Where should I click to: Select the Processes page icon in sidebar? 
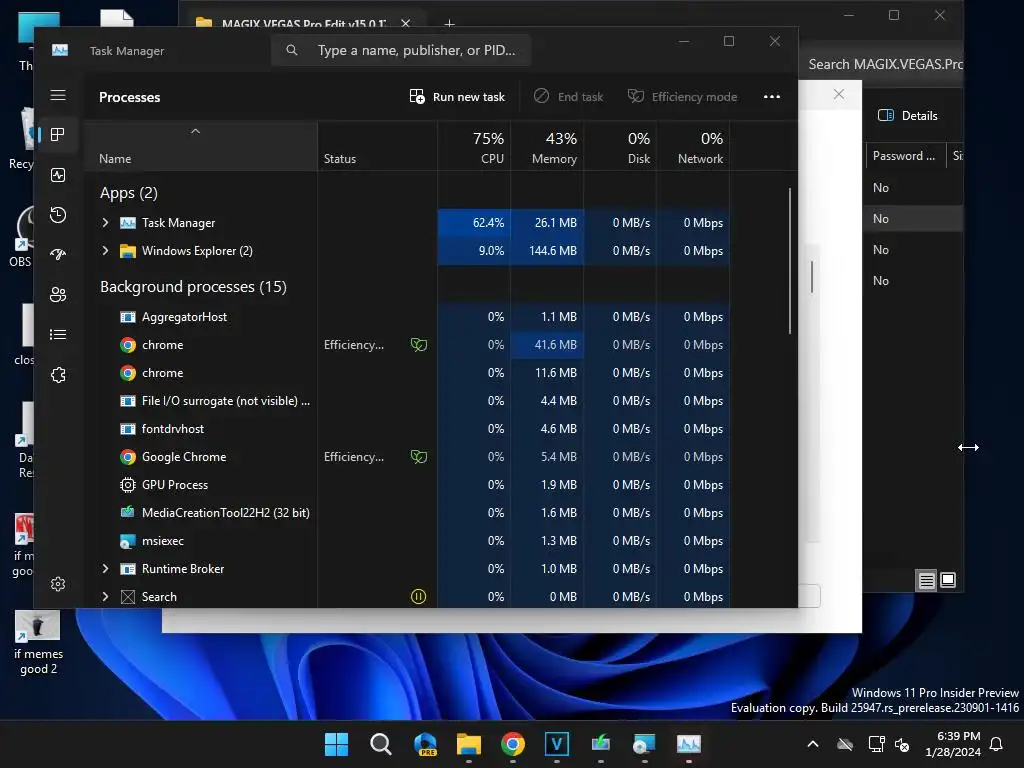pos(58,135)
